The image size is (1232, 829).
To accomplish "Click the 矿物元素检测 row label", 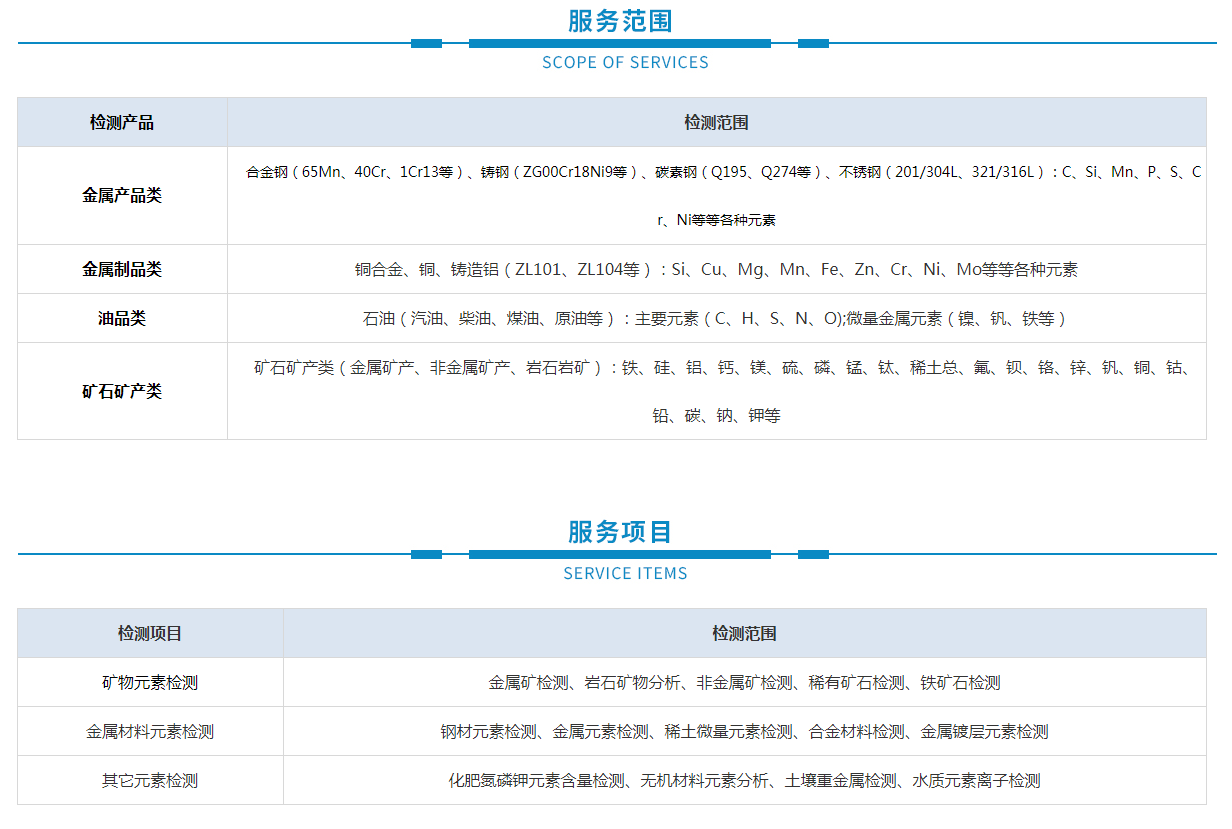I will [x=149, y=683].
